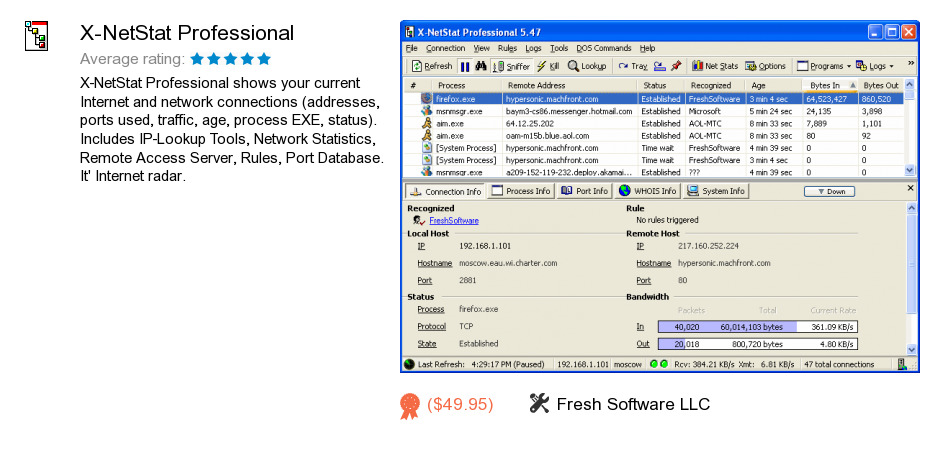940x450 pixels.
Task: Switch to the Process Info tab
Action: 521,191
